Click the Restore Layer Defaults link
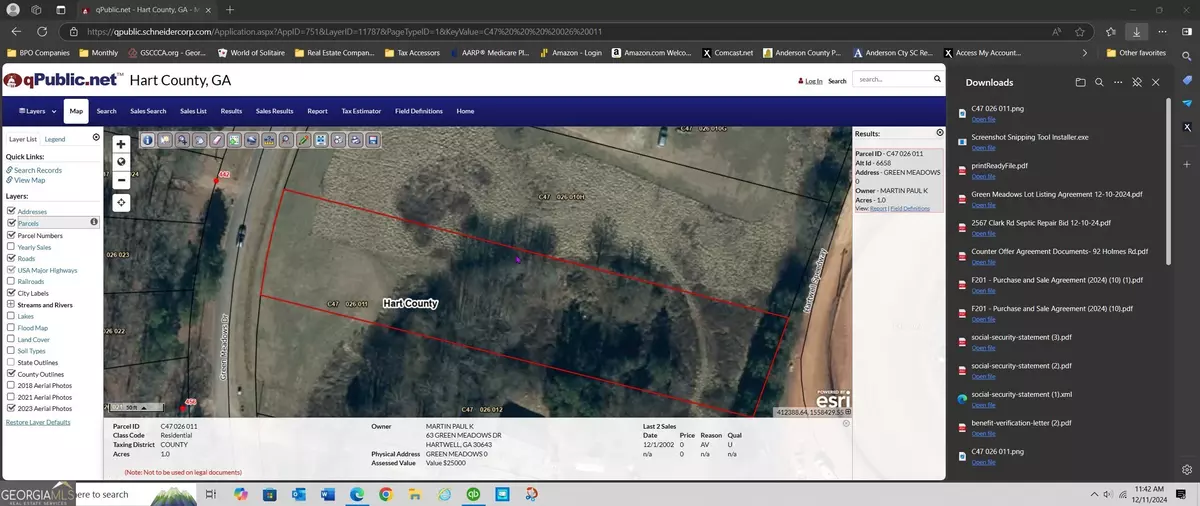 point(38,422)
